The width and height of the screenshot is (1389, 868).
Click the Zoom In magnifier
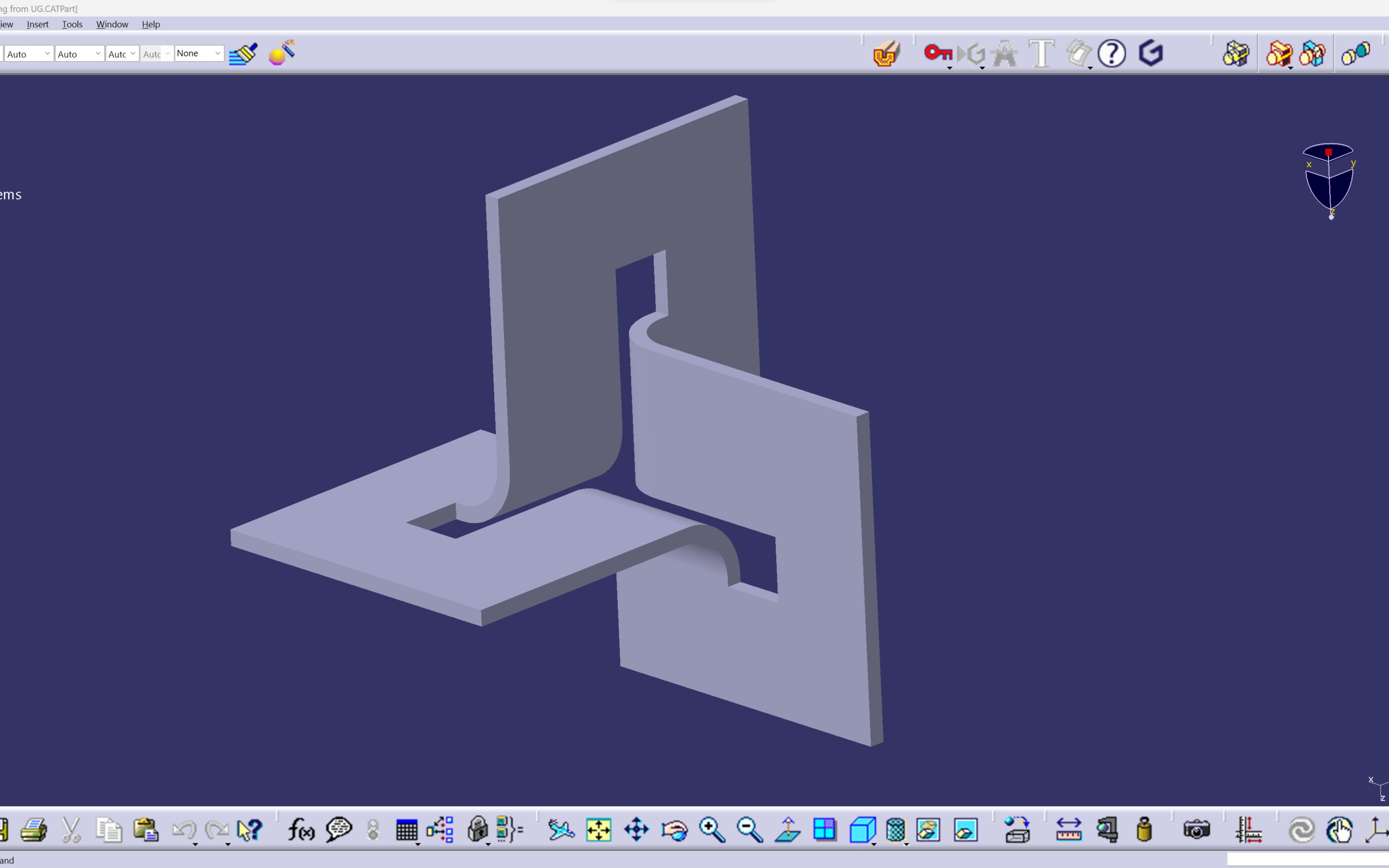click(712, 830)
